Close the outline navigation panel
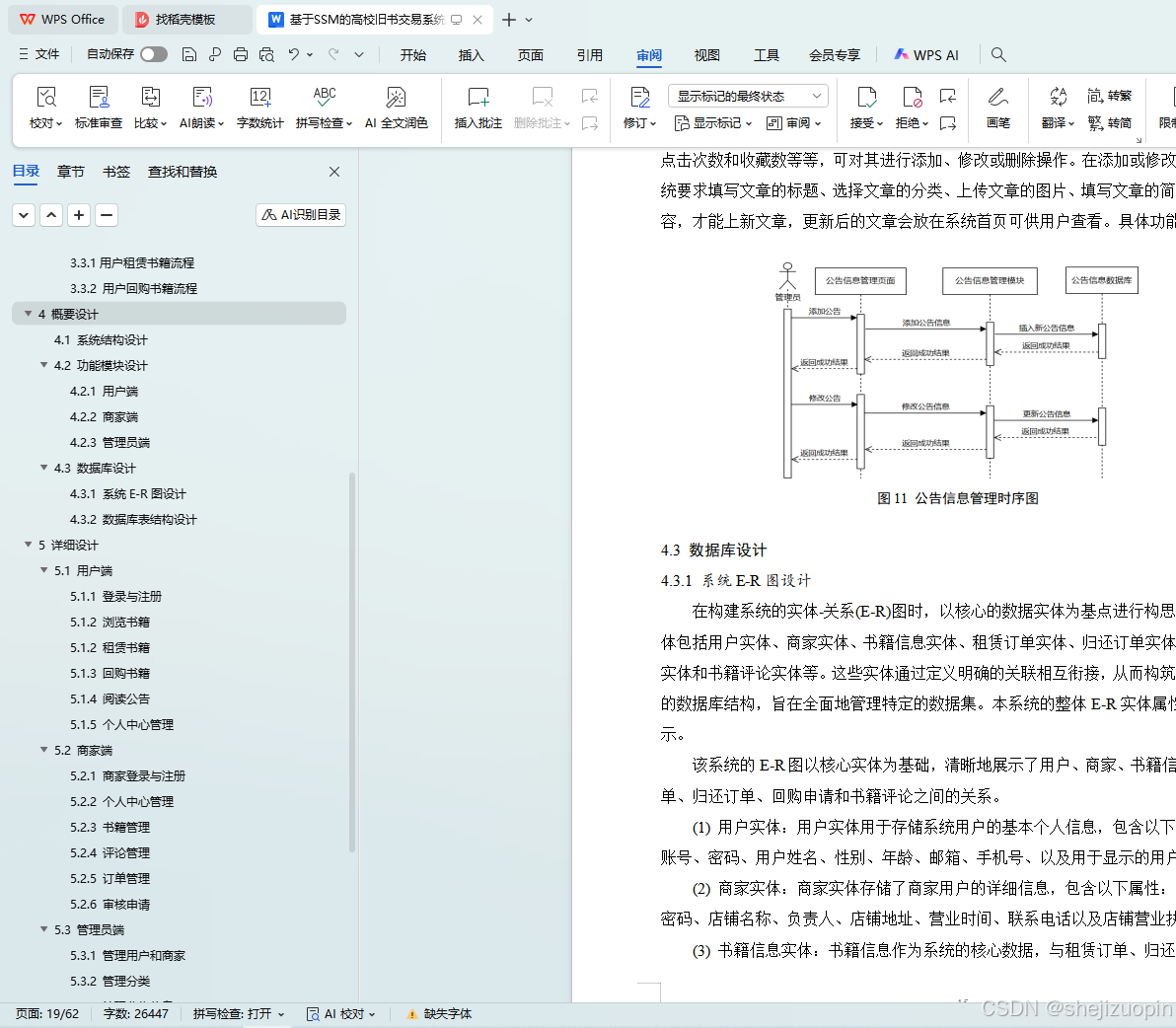 (334, 172)
